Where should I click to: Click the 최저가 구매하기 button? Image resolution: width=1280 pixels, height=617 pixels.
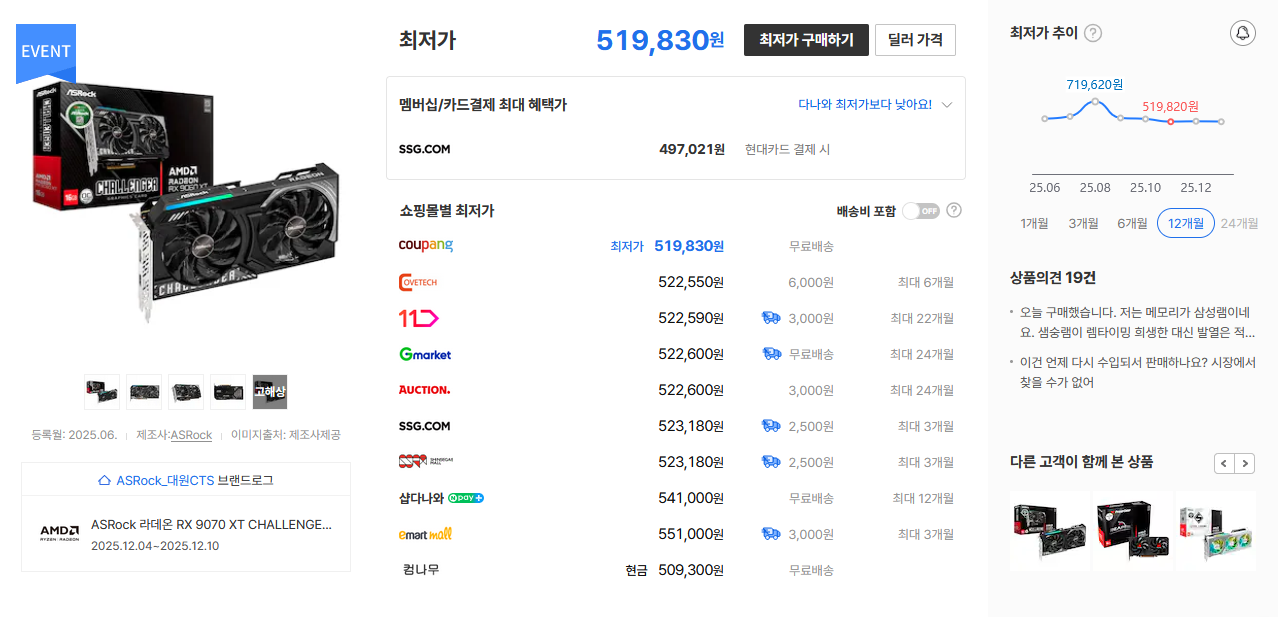pyautogui.click(x=806, y=40)
